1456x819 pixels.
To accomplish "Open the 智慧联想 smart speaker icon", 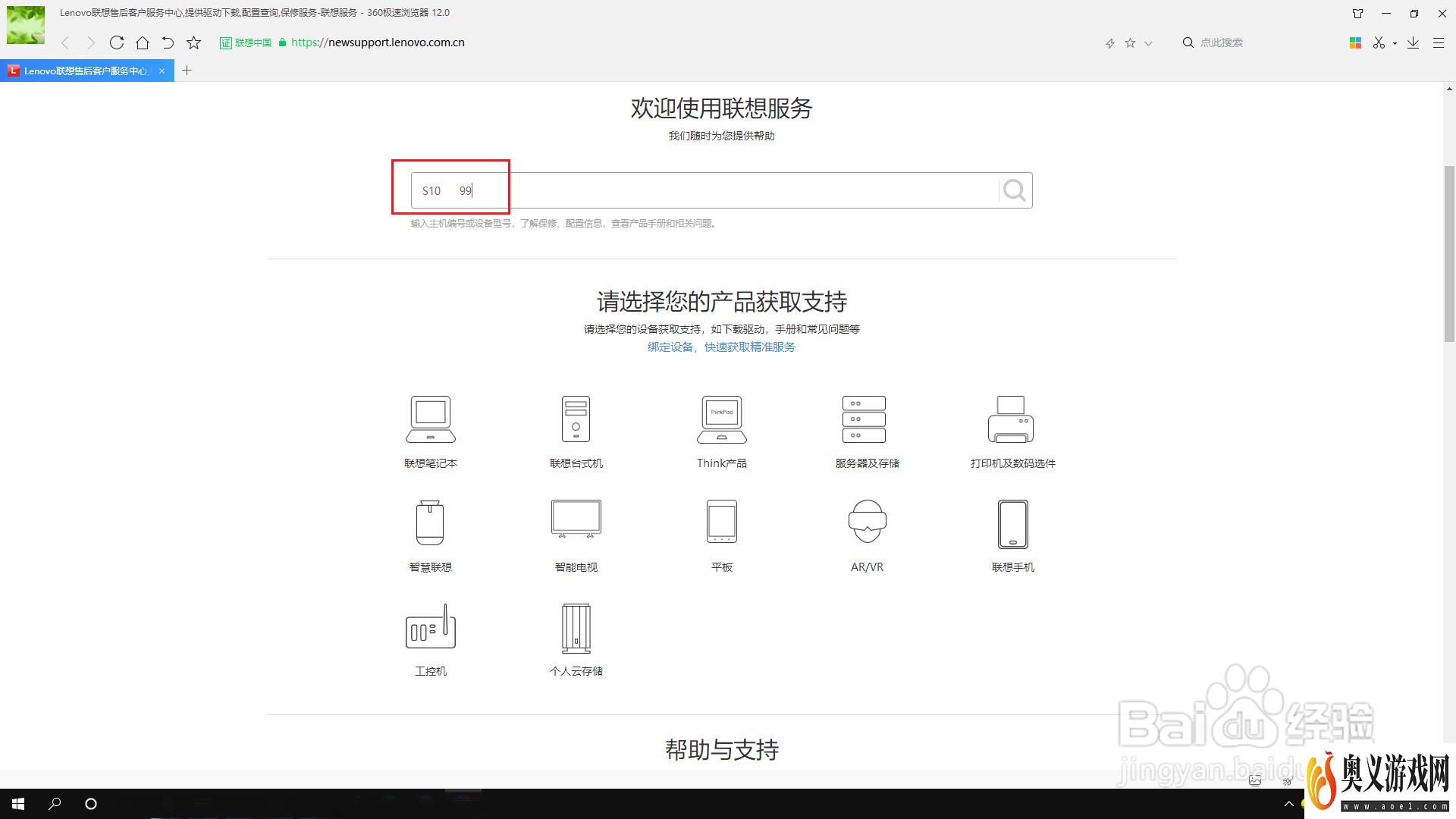I will coord(430,522).
